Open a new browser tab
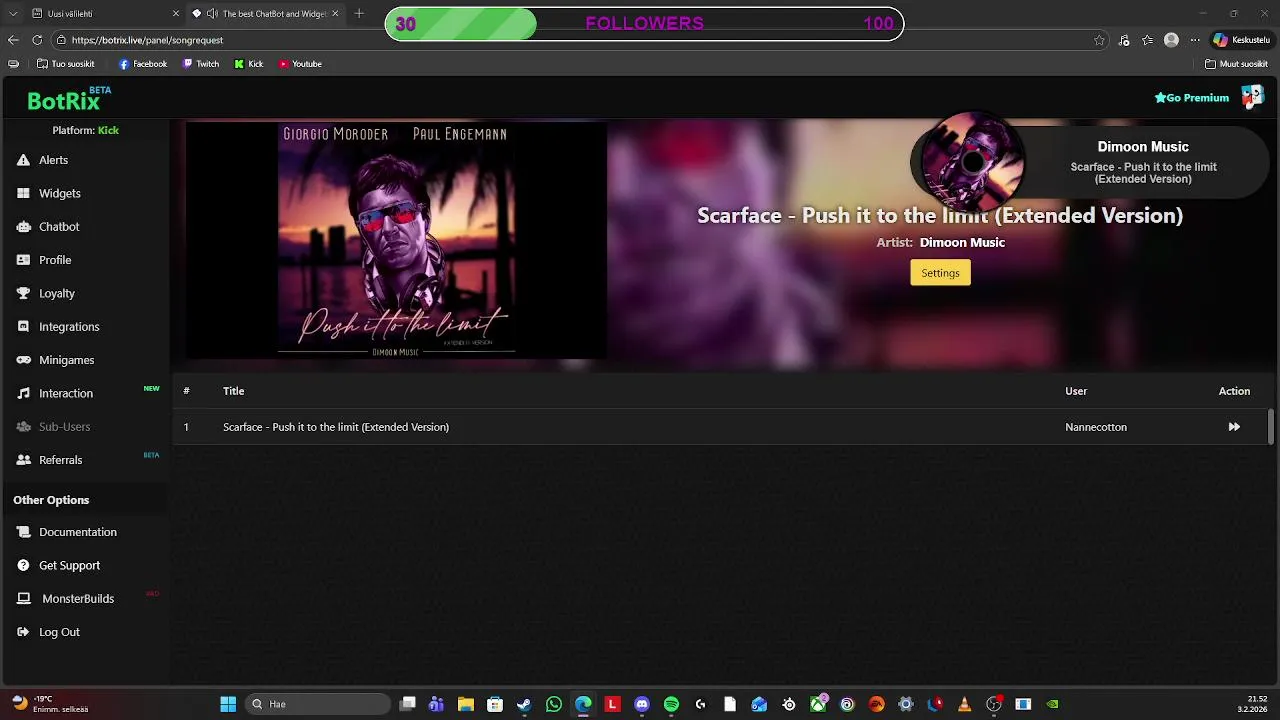This screenshot has height=720, width=1280. tap(359, 14)
